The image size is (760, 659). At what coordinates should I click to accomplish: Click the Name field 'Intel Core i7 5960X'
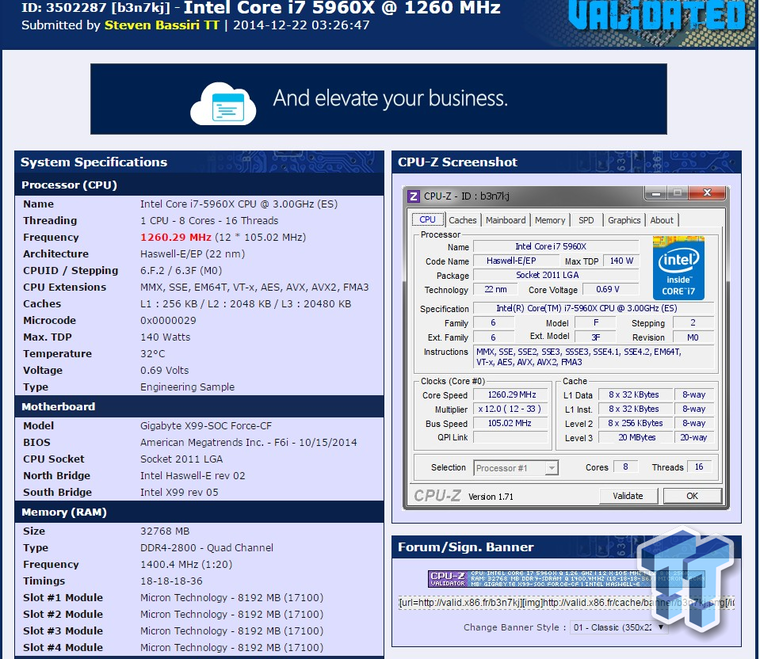556,246
